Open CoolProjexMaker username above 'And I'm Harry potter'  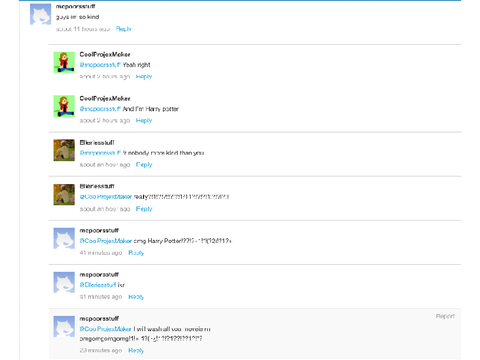(x=105, y=98)
